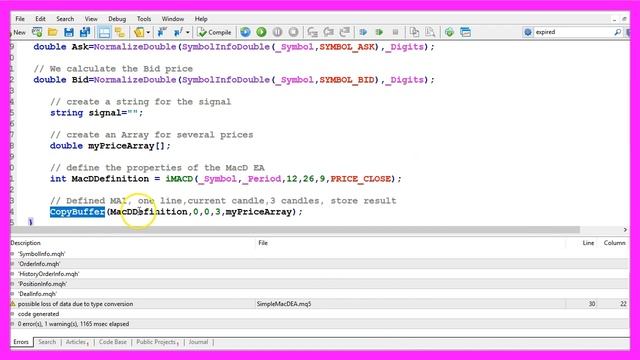The width and height of the screenshot is (640, 360).
Task: Open dropdown arrow next to function icon
Action: [187, 32]
